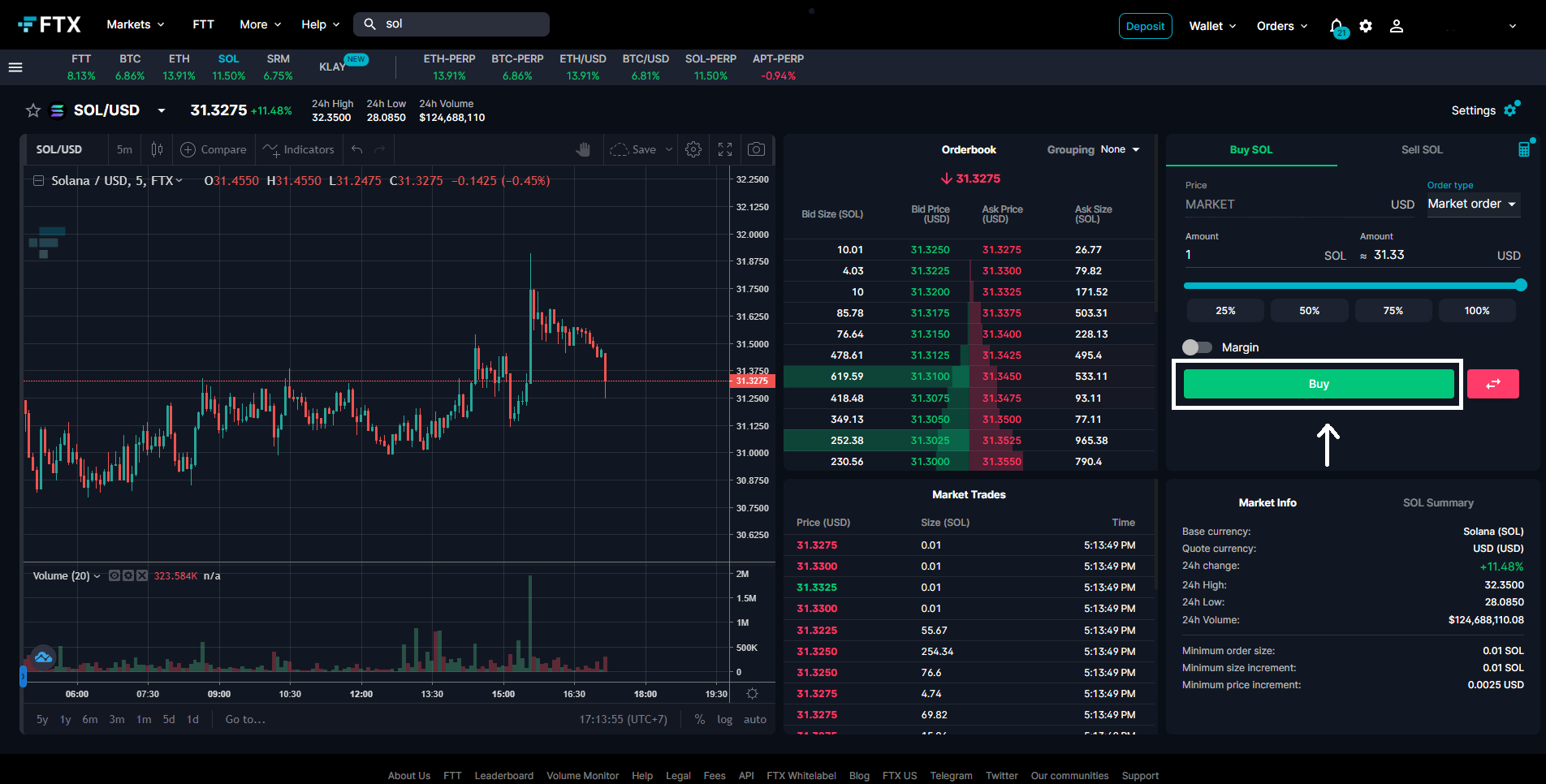Add a symbol with Compare
This screenshot has width=1546, height=784.
[x=214, y=149]
